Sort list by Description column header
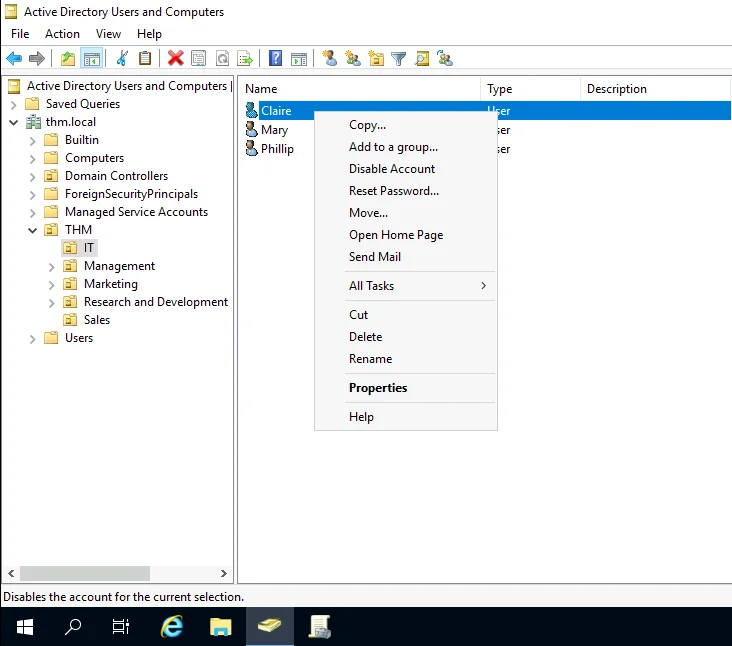Viewport: 732px width, 646px height. coord(655,89)
